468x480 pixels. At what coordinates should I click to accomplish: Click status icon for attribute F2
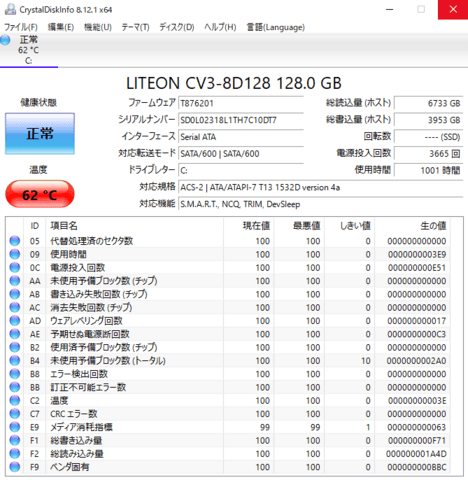tap(15, 454)
